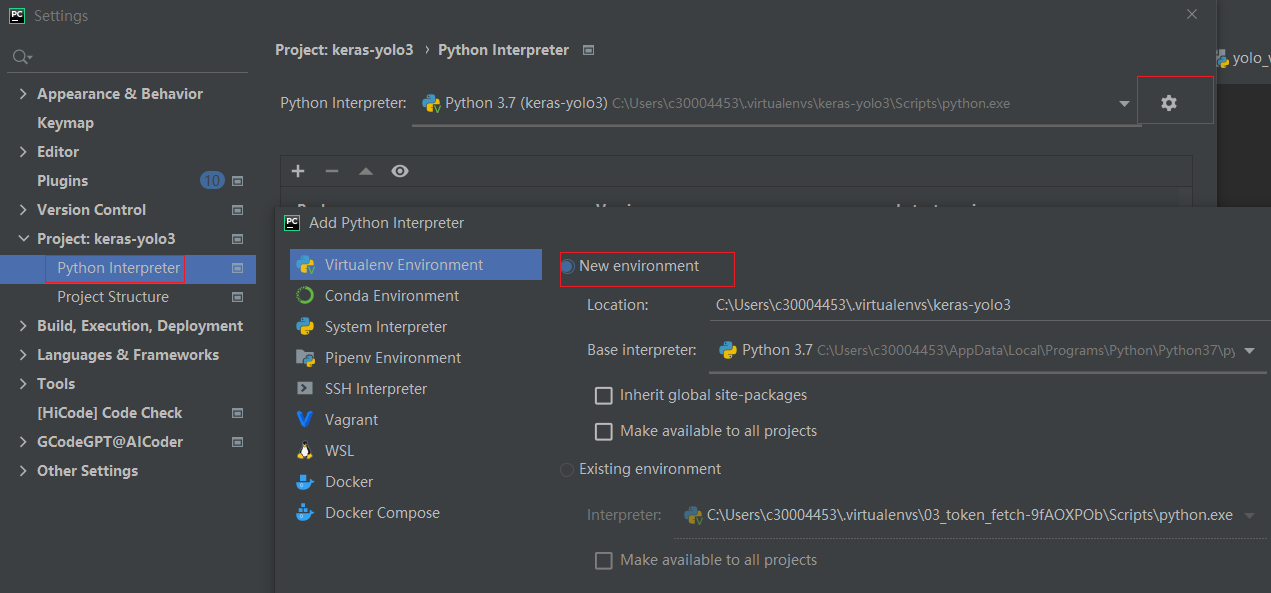Screen dimensions: 1271x593
Task: Click the add package plus icon
Action: click(298, 171)
